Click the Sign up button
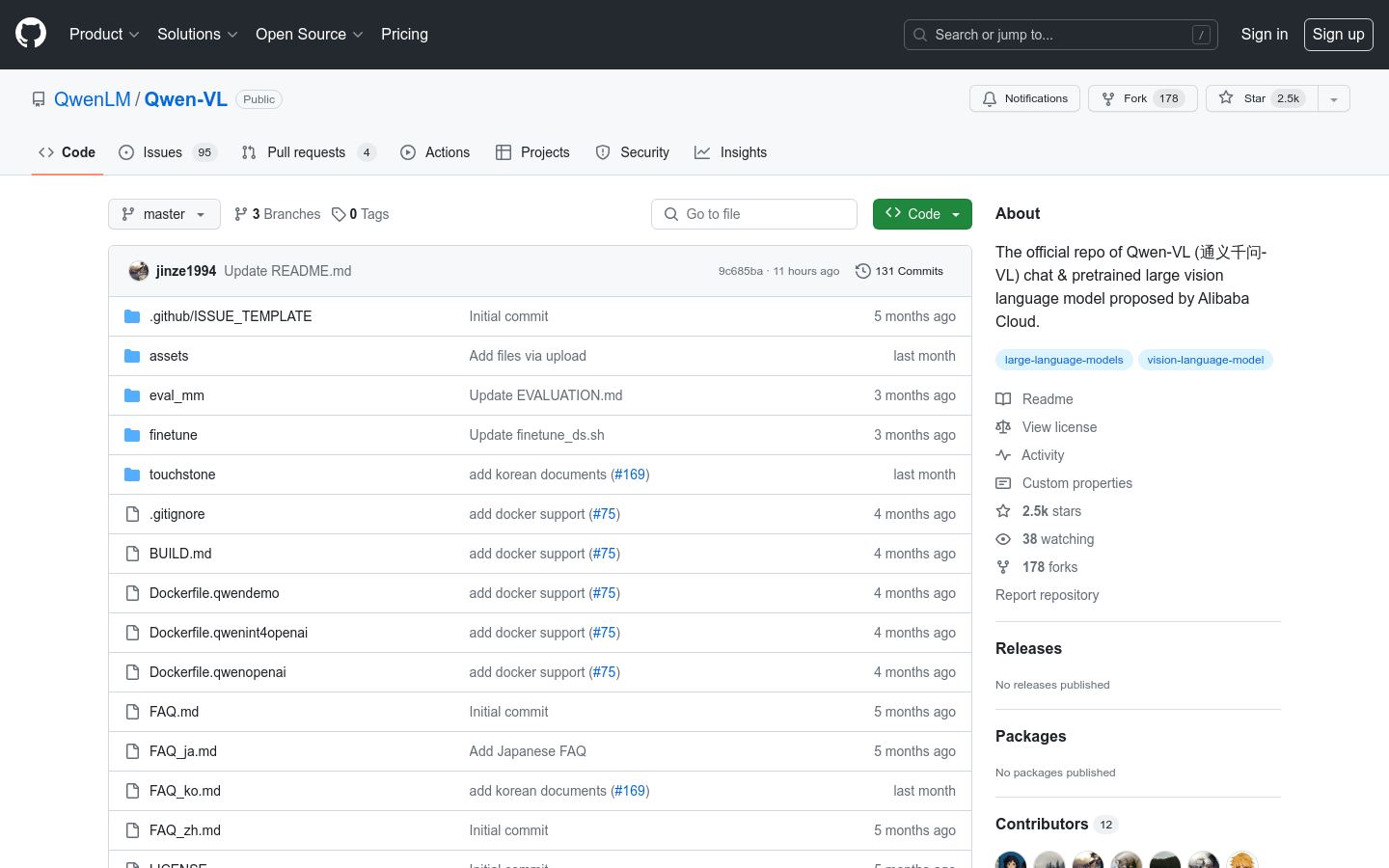 (1338, 34)
